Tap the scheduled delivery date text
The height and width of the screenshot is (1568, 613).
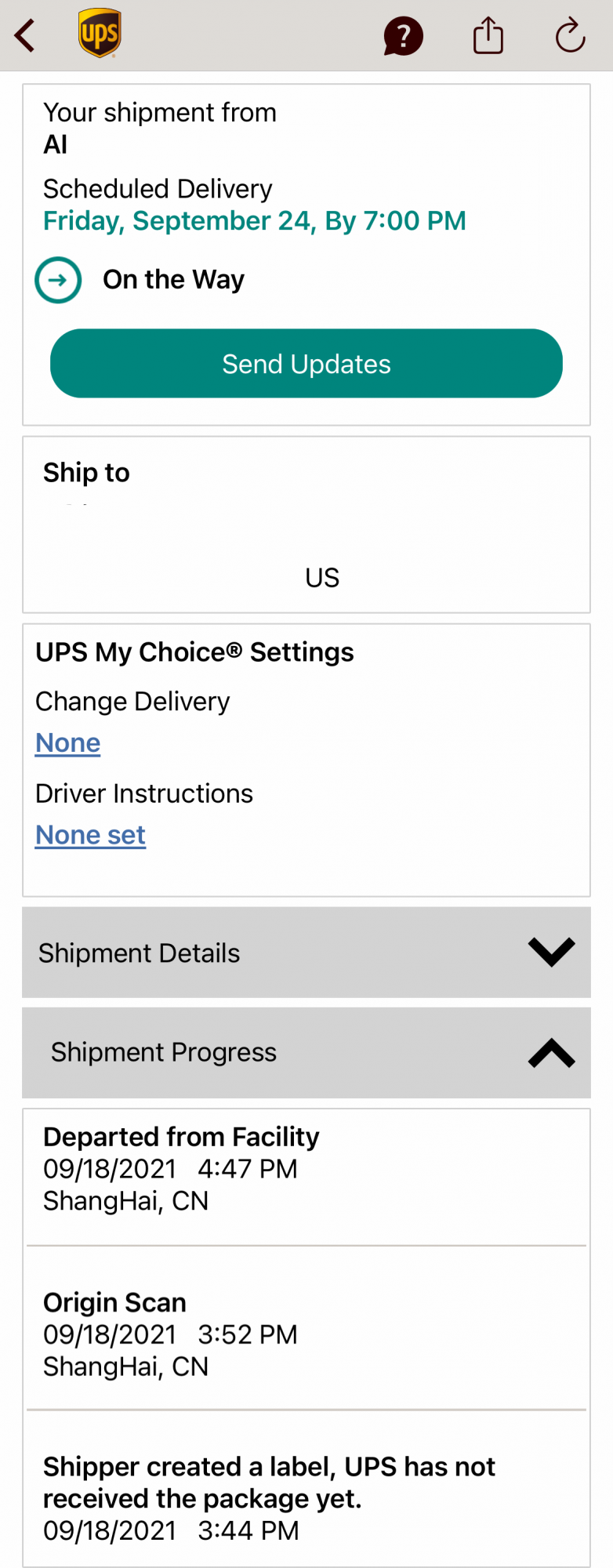[x=255, y=221]
